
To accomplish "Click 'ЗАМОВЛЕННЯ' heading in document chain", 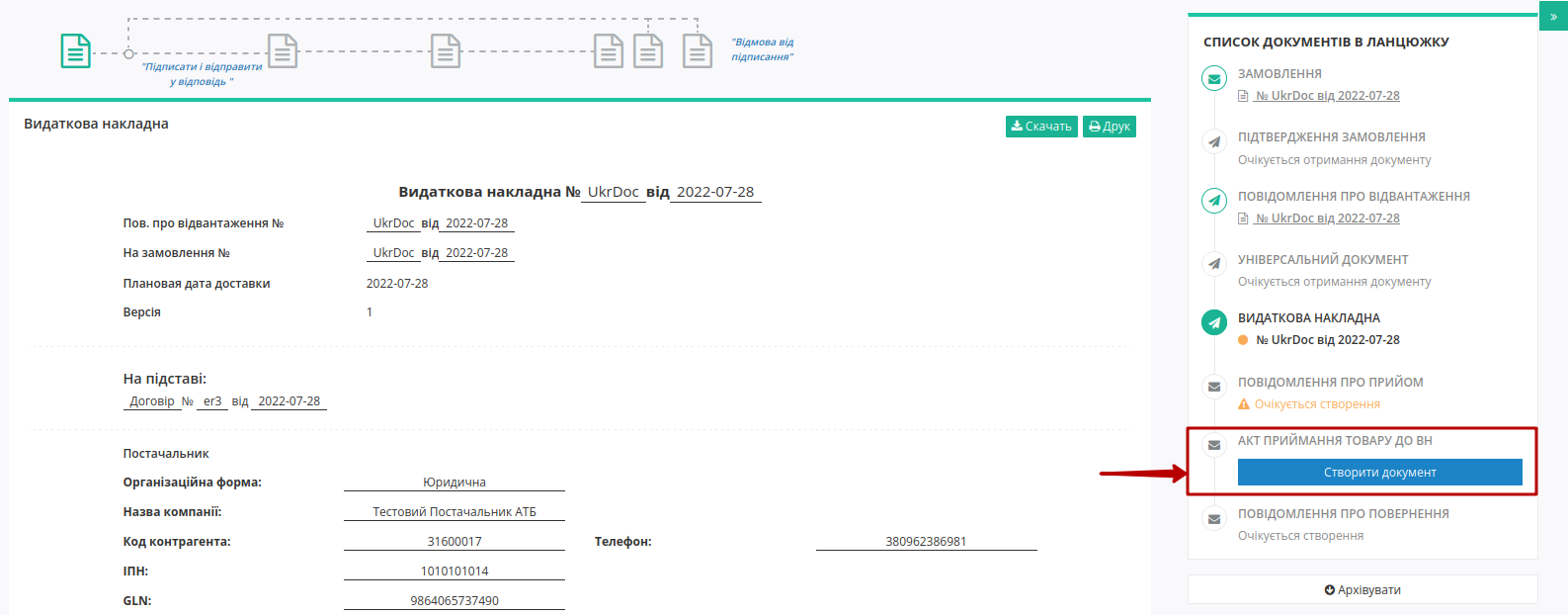I will point(1279,74).
